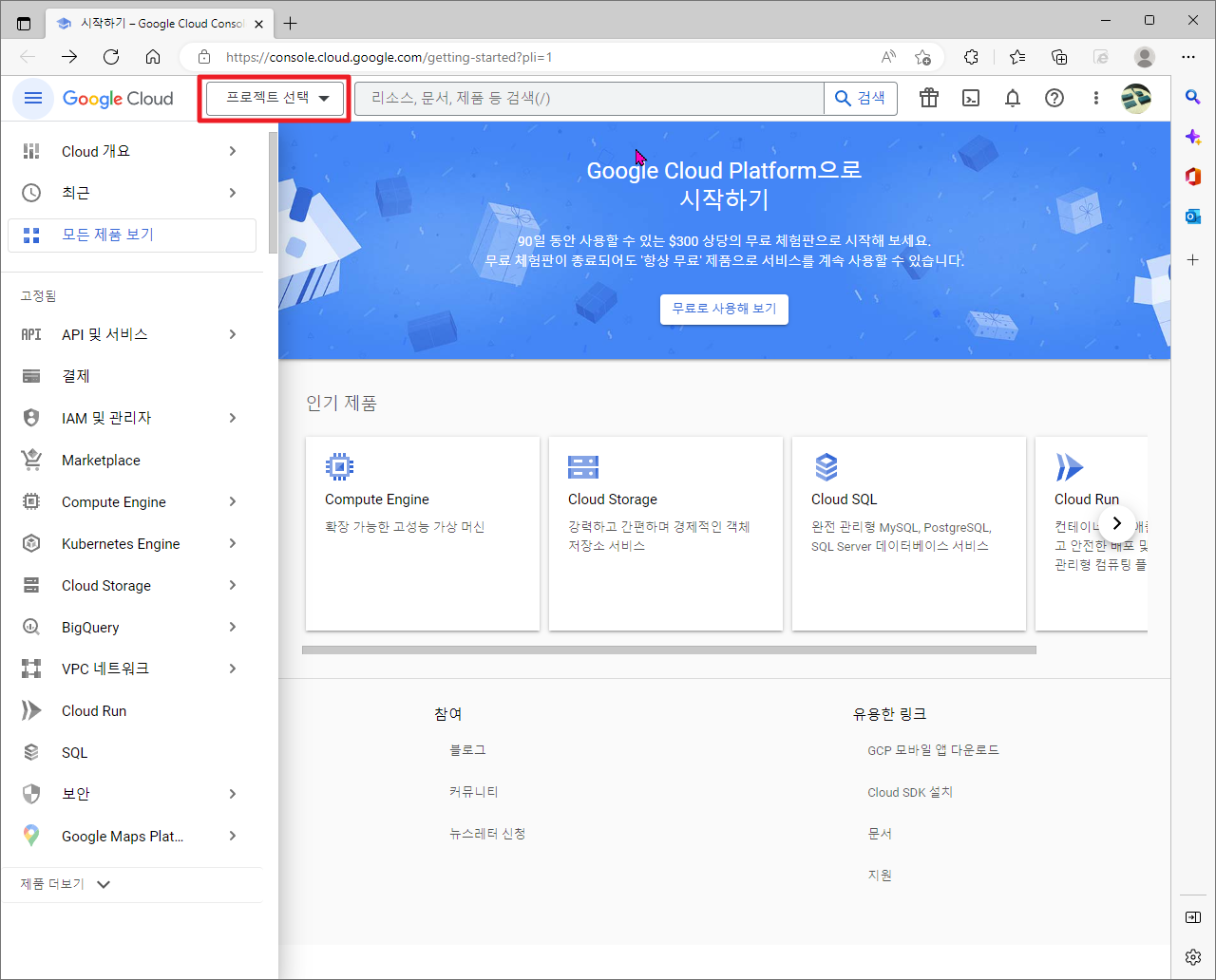Viewport: 1216px width, 980px height.
Task: Open Edge browser settings ellipsis menu
Action: point(1188,57)
